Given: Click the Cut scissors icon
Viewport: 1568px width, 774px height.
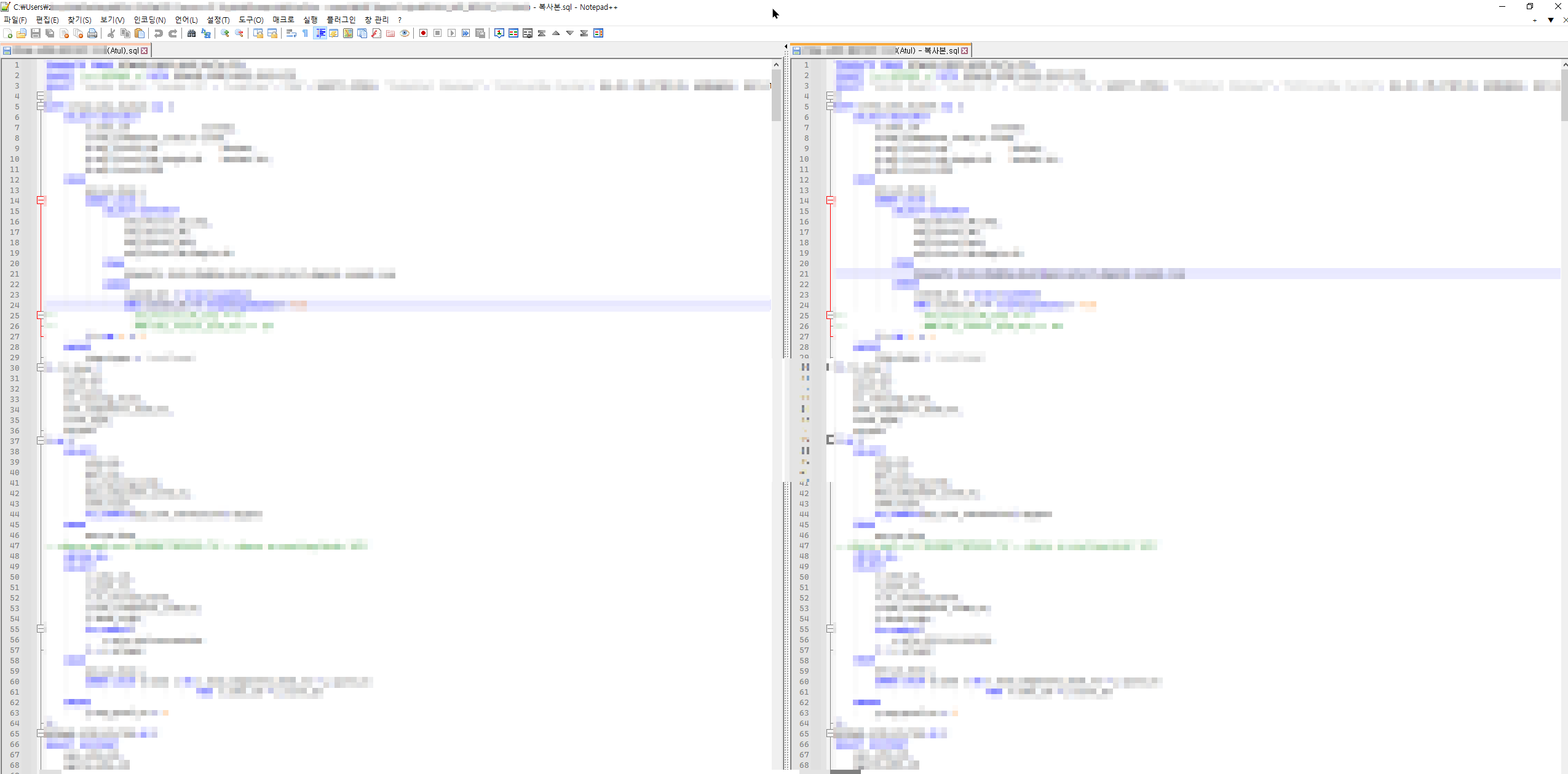Looking at the screenshot, I should coord(111,33).
